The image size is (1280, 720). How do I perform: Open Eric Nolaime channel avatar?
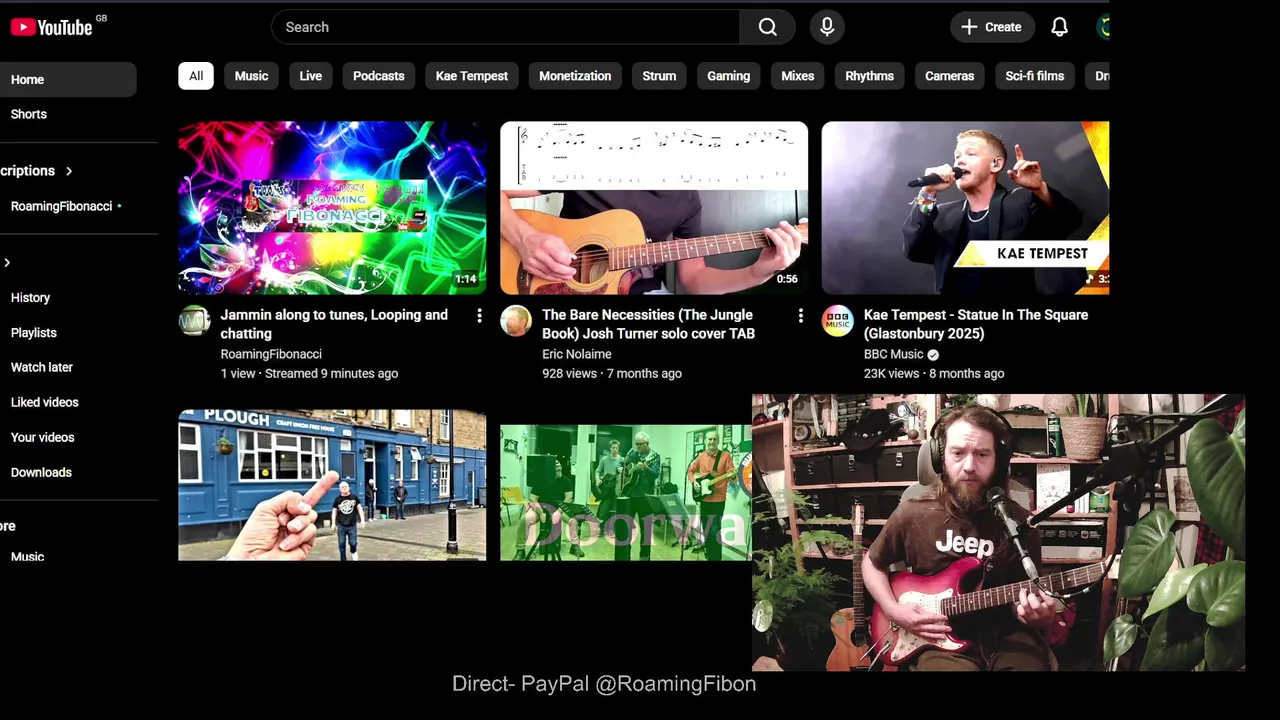516,321
